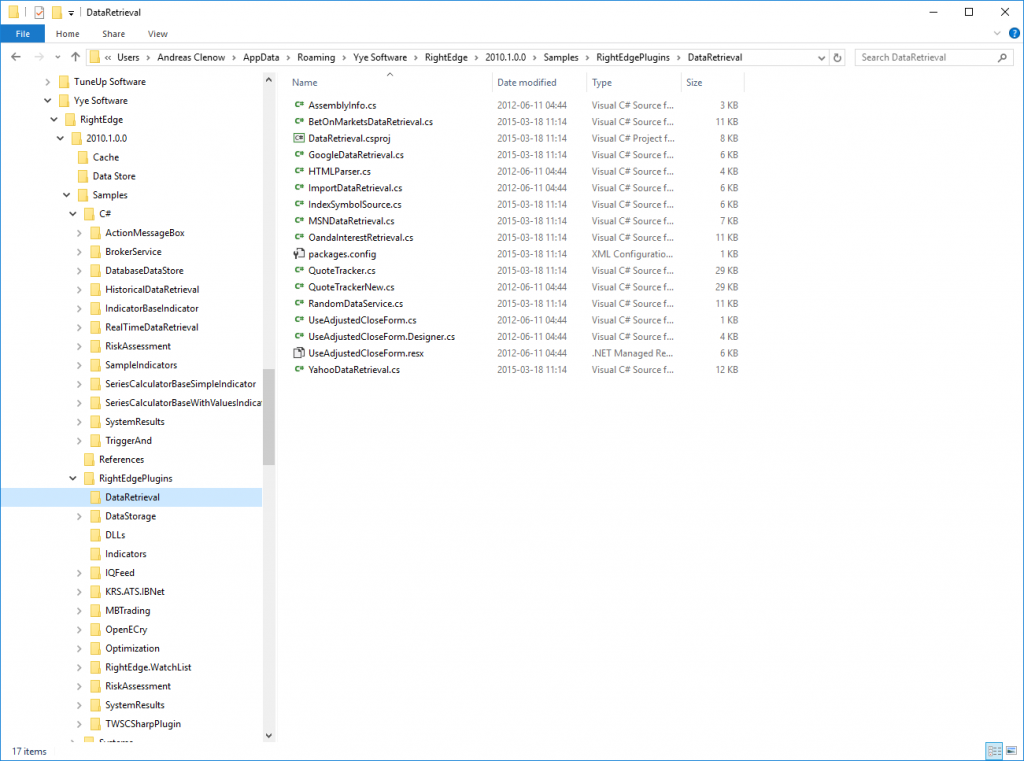Image resolution: width=1024 pixels, height=761 pixels.
Task: Open the File menu
Action: [x=23, y=34]
